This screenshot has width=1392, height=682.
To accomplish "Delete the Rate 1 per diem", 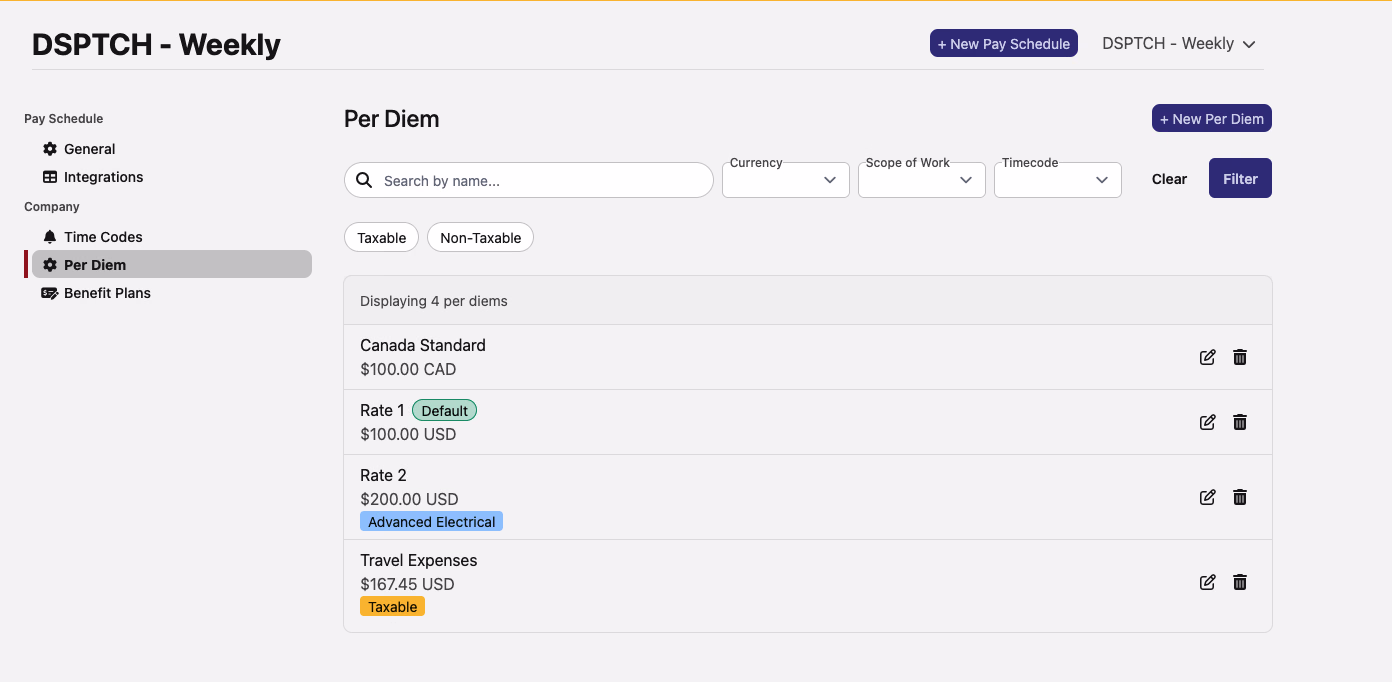I will coord(1240,422).
